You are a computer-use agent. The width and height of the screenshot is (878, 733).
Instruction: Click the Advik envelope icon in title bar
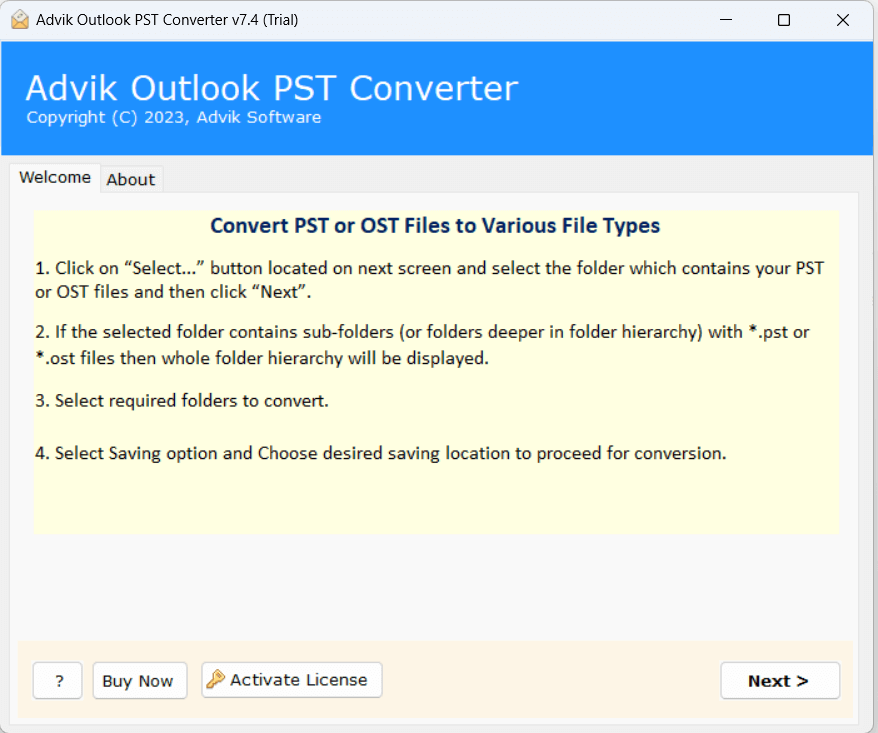pos(20,20)
